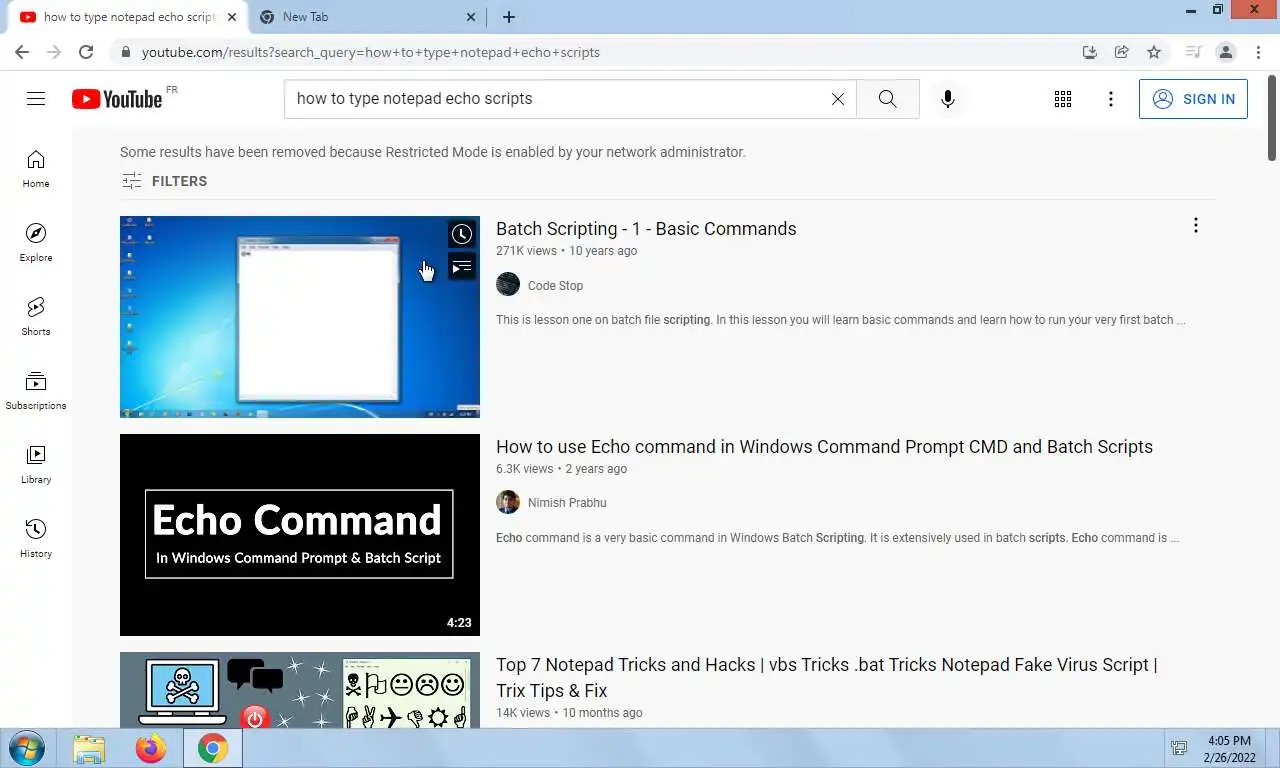Click the magnifying glass search button
Viewport: 1280px width, 768px height.
click(887, 99)
